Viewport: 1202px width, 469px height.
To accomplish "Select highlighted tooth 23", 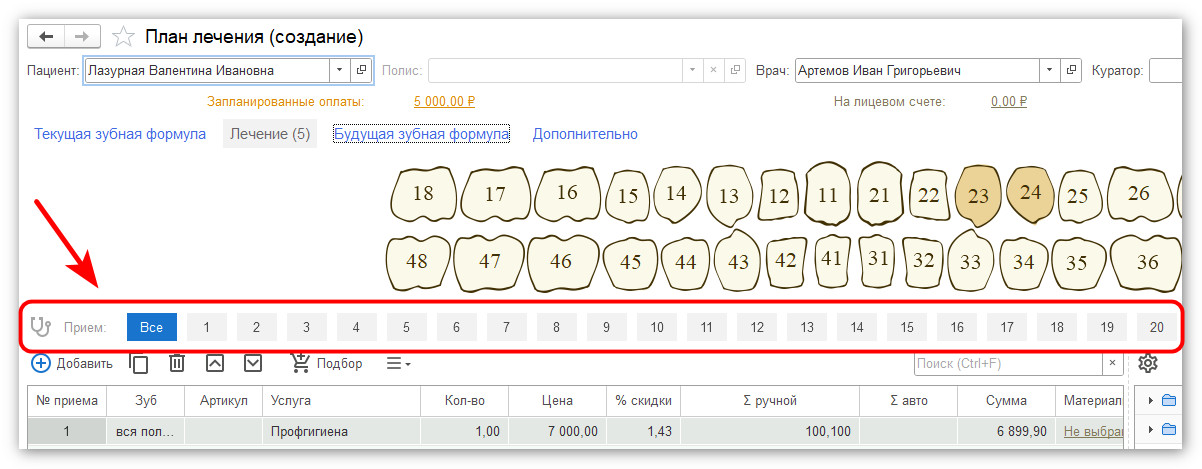I will point(978,196).
